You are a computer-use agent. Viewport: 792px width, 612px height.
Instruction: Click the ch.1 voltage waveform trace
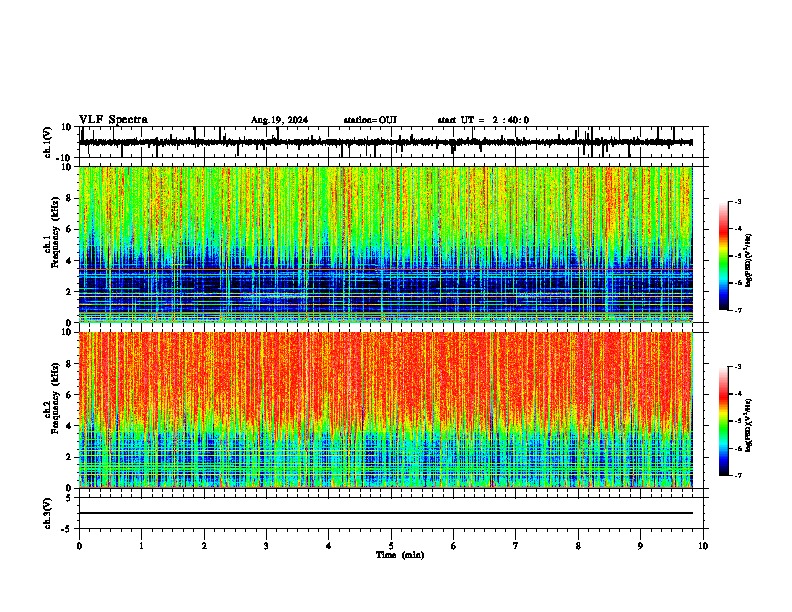coord(386,142)
